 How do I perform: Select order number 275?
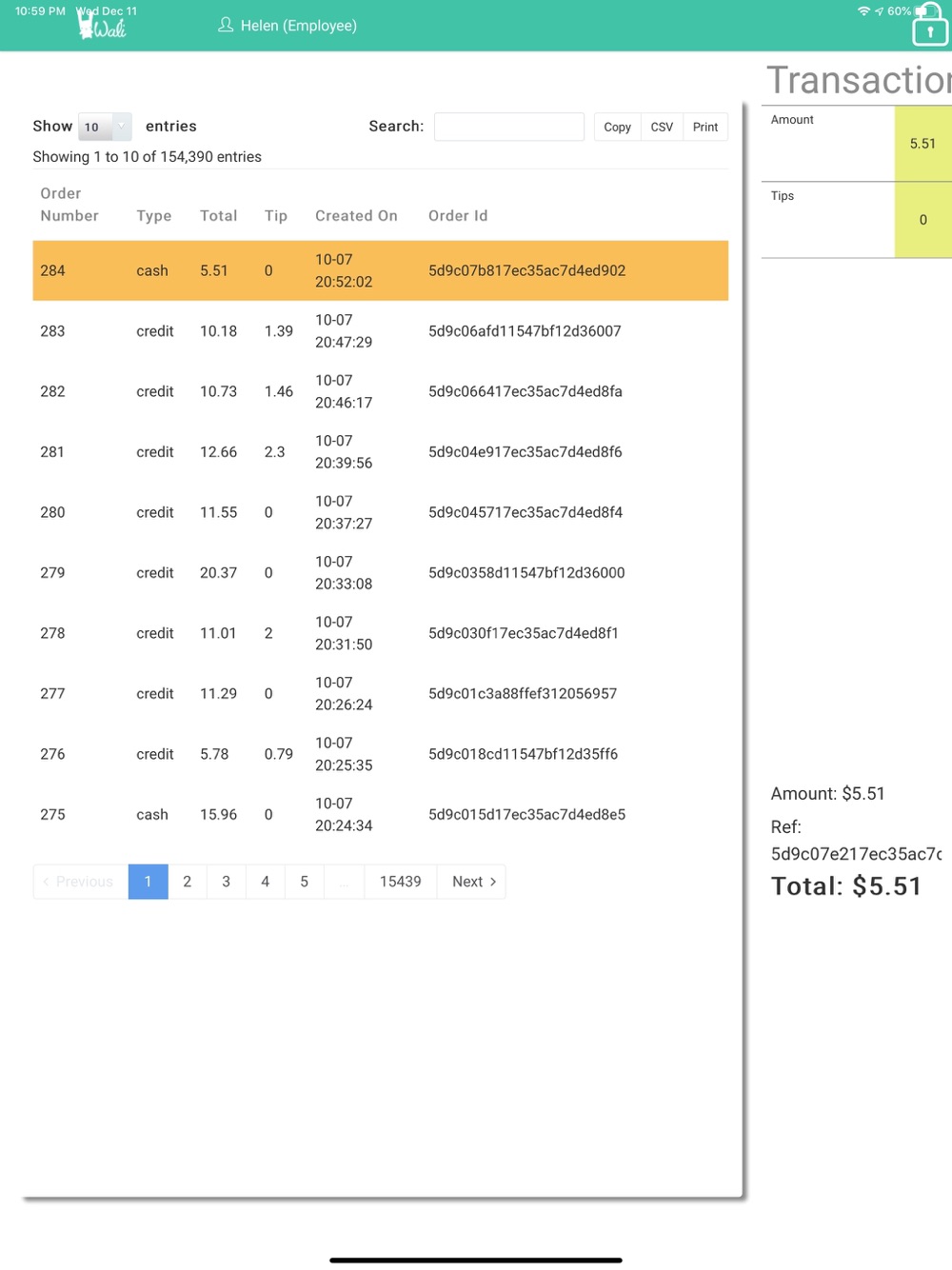(53, 815)
